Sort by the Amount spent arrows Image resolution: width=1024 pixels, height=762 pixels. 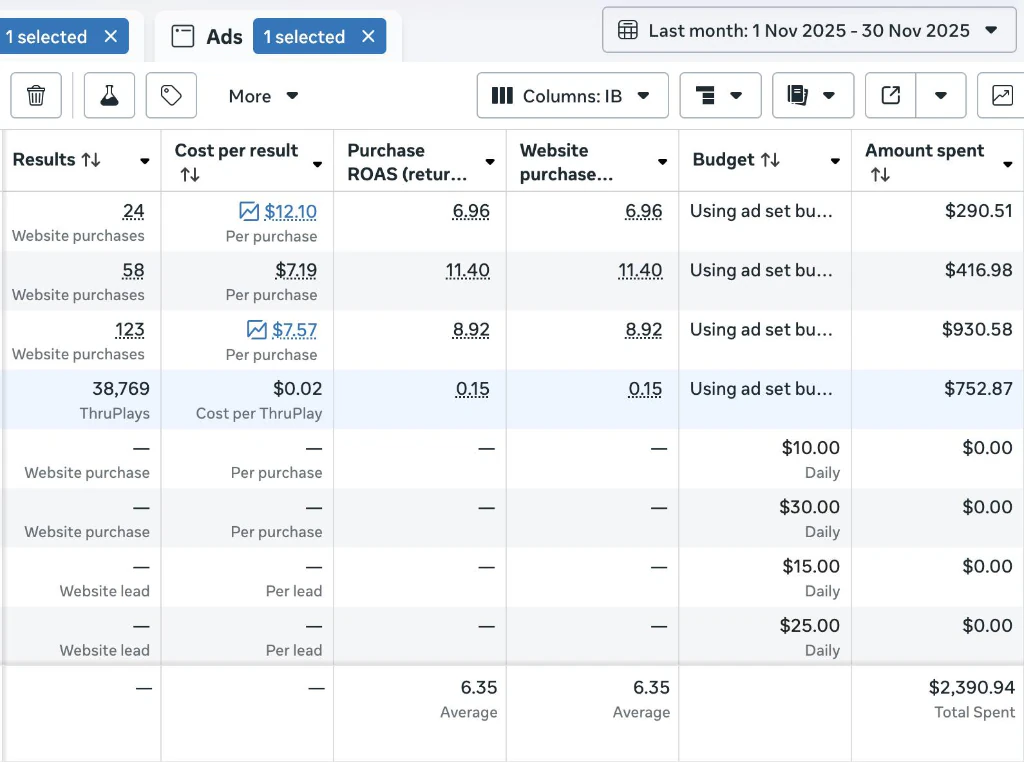880,175
